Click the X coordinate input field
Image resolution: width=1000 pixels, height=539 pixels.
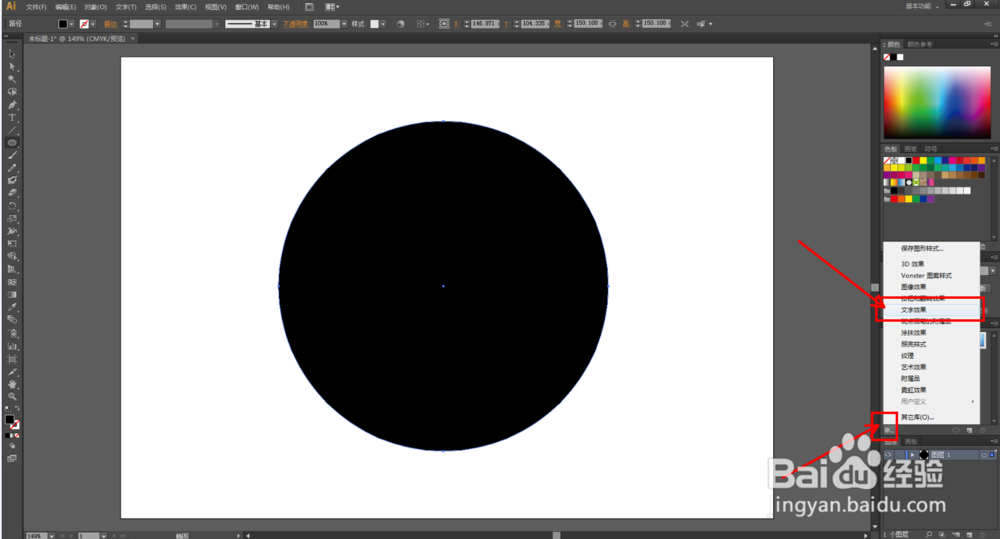click(x=483, y=24)
